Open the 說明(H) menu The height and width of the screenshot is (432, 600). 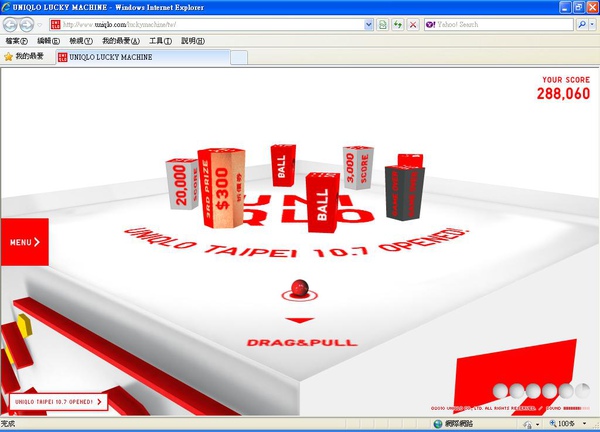[193, 41]
